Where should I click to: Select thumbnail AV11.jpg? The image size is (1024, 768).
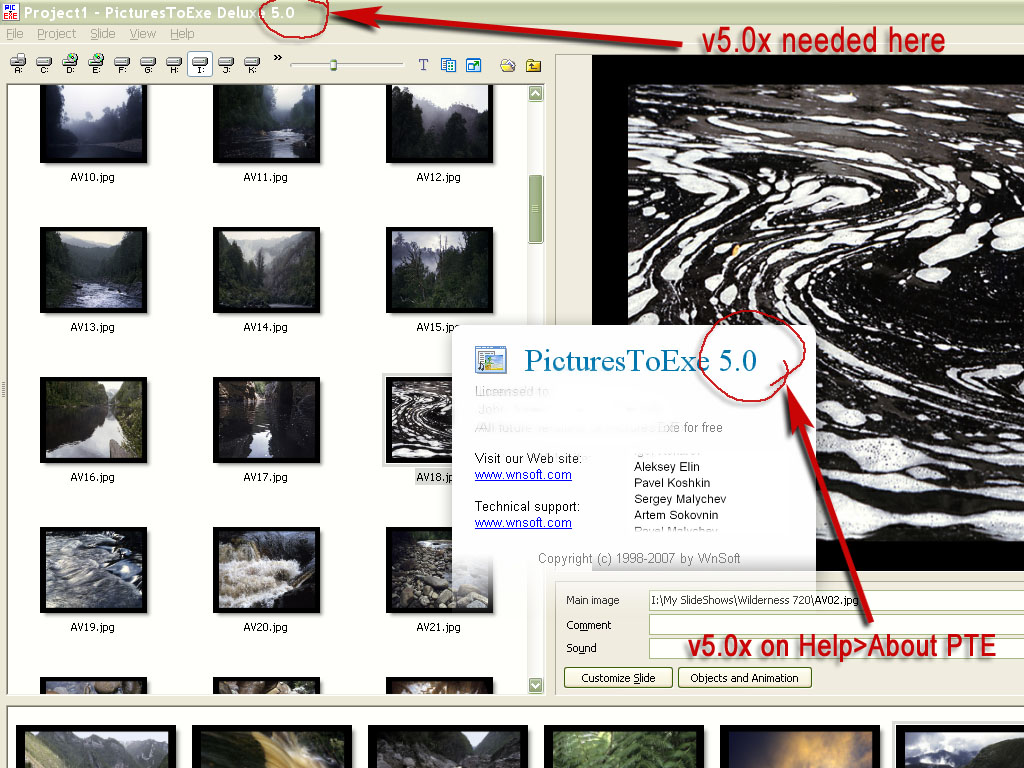pos(266,123)
